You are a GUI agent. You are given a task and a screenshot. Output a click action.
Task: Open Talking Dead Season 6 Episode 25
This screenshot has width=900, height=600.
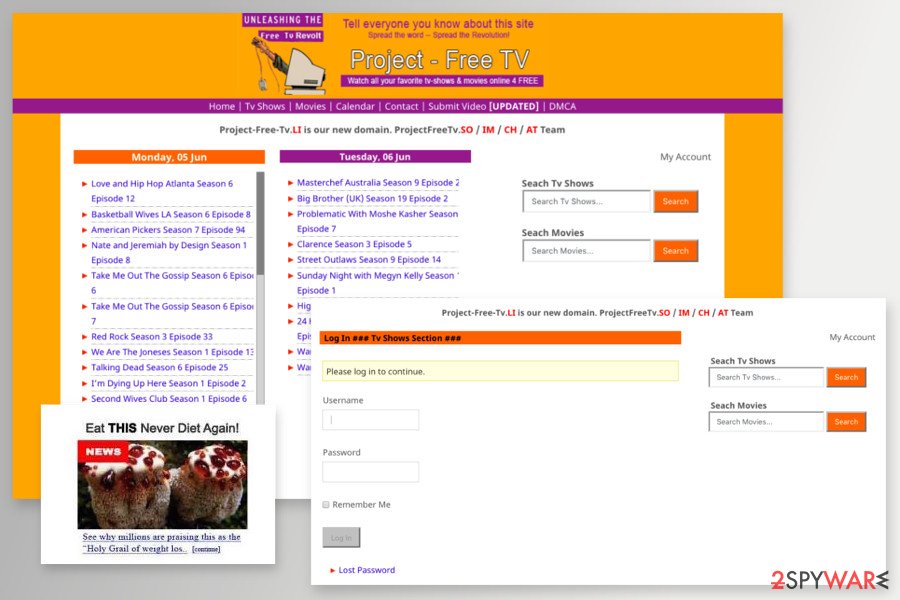pos(160,367)
